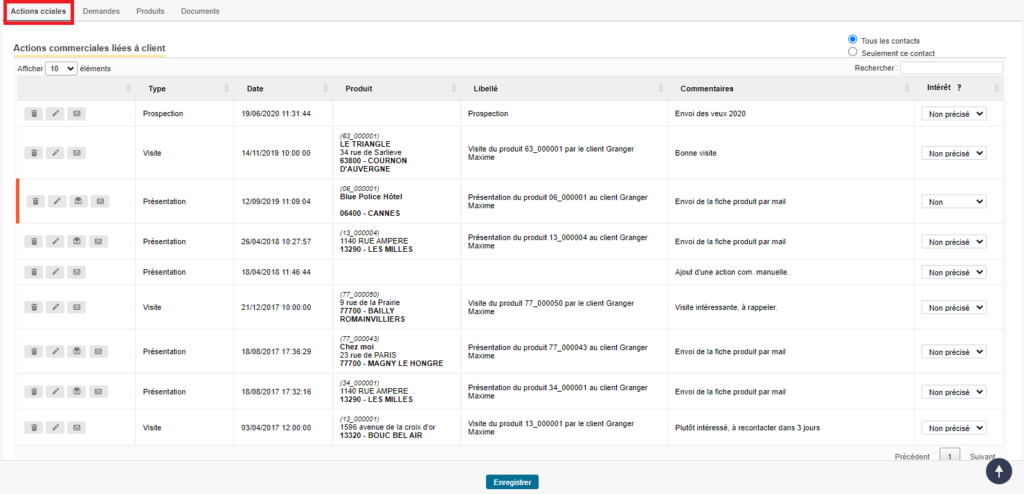The width and height of the screenshot is (1024, 494).
Task: Open the Intérêt dropdown for the Prospection row
Action: tap(953, 114)
